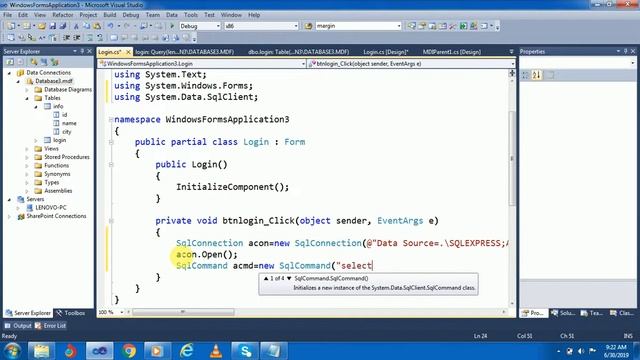Screen dimensions: 640x360
Task: Switch to the Toolbox tab
Action: point(70,313)
